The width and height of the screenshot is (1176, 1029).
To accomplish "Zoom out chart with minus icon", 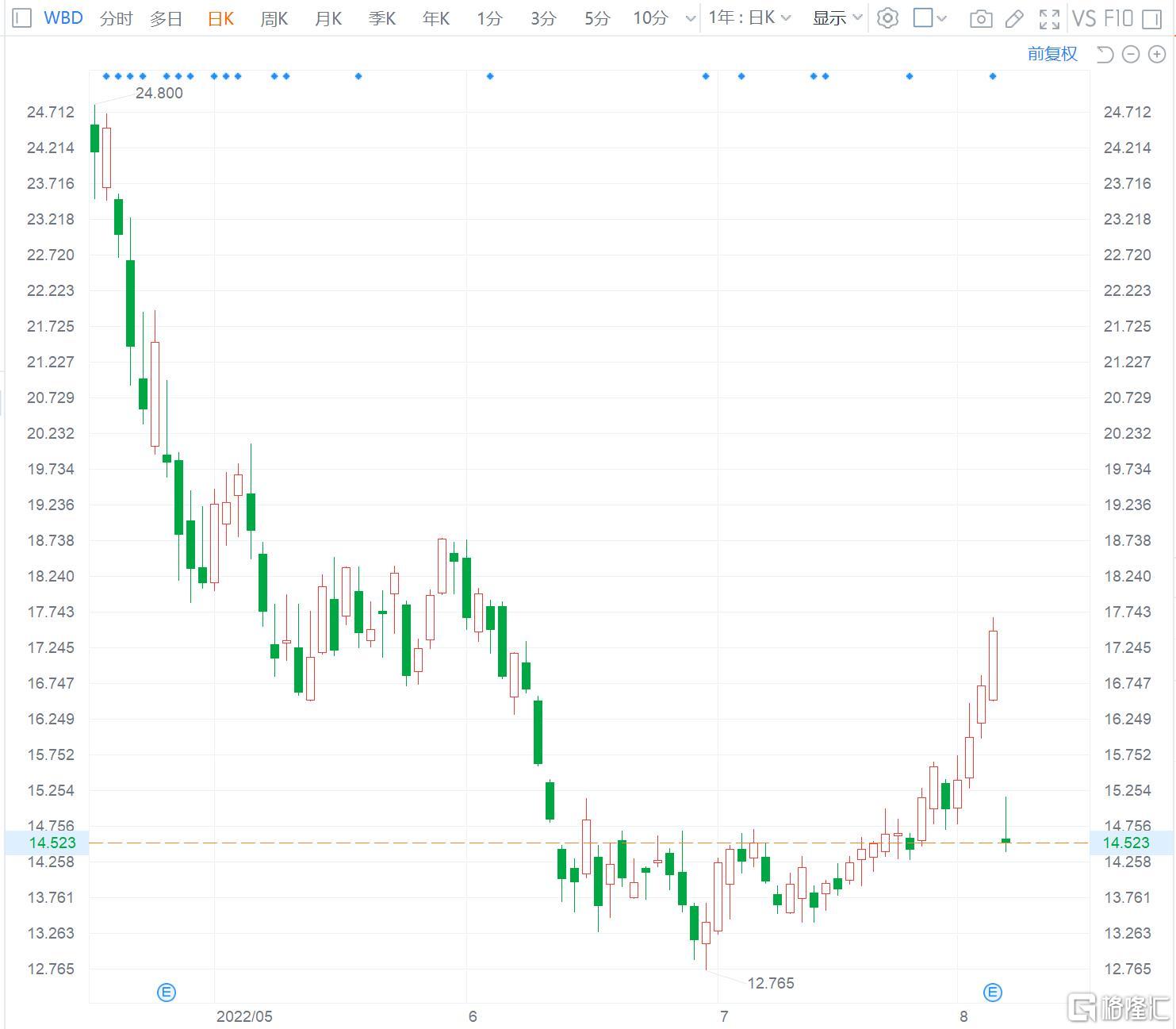I will (x=1132, y=54).
